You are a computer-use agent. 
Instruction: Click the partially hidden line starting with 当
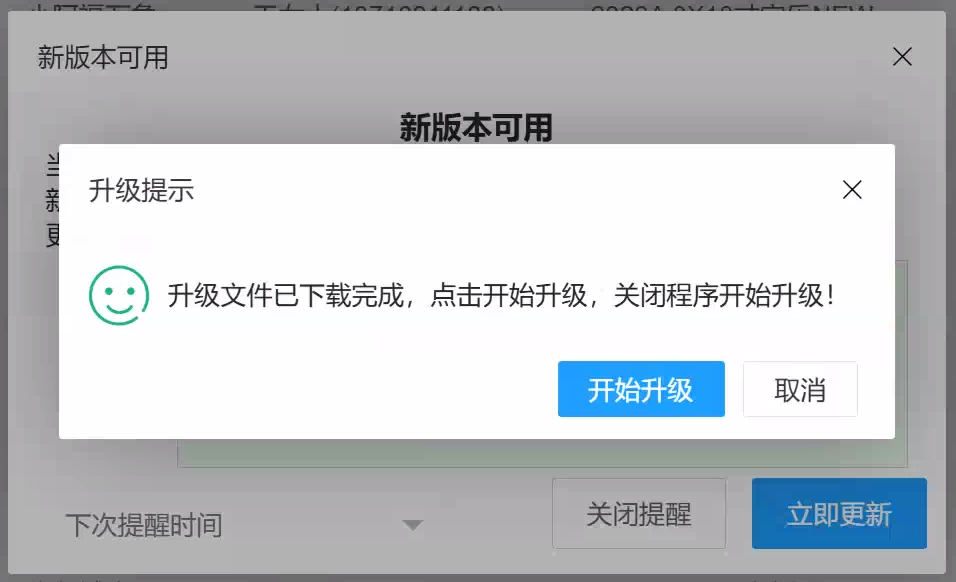pos(52,165)
